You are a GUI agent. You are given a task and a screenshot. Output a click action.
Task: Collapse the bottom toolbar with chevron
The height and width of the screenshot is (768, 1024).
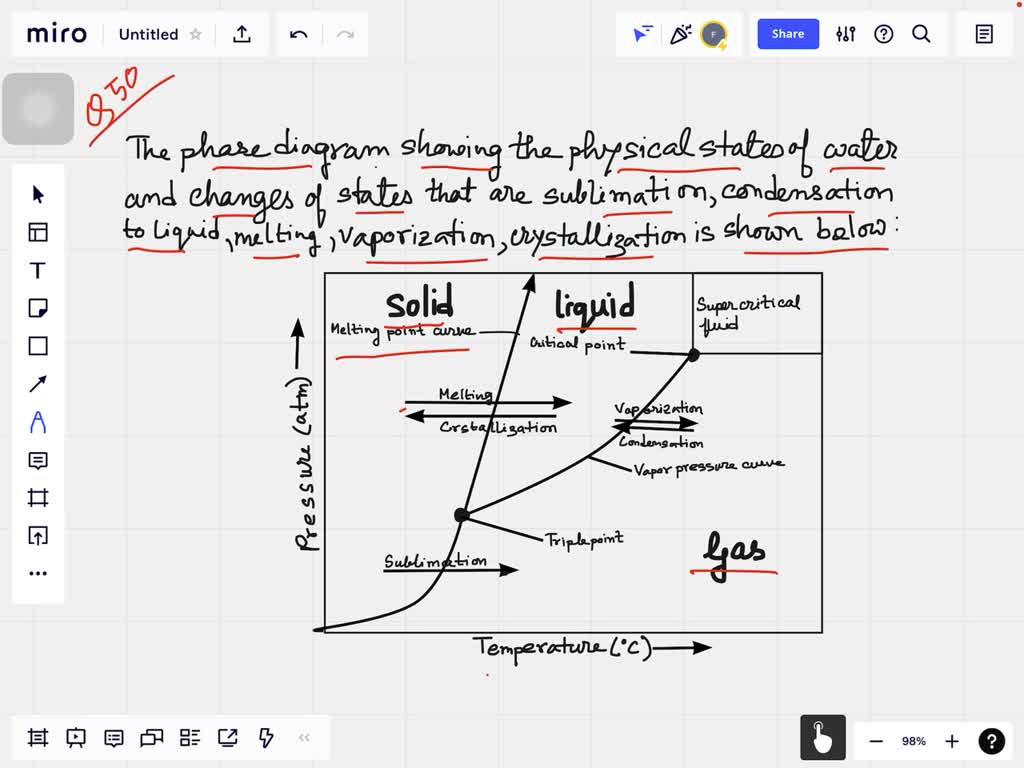coord(305,737)
